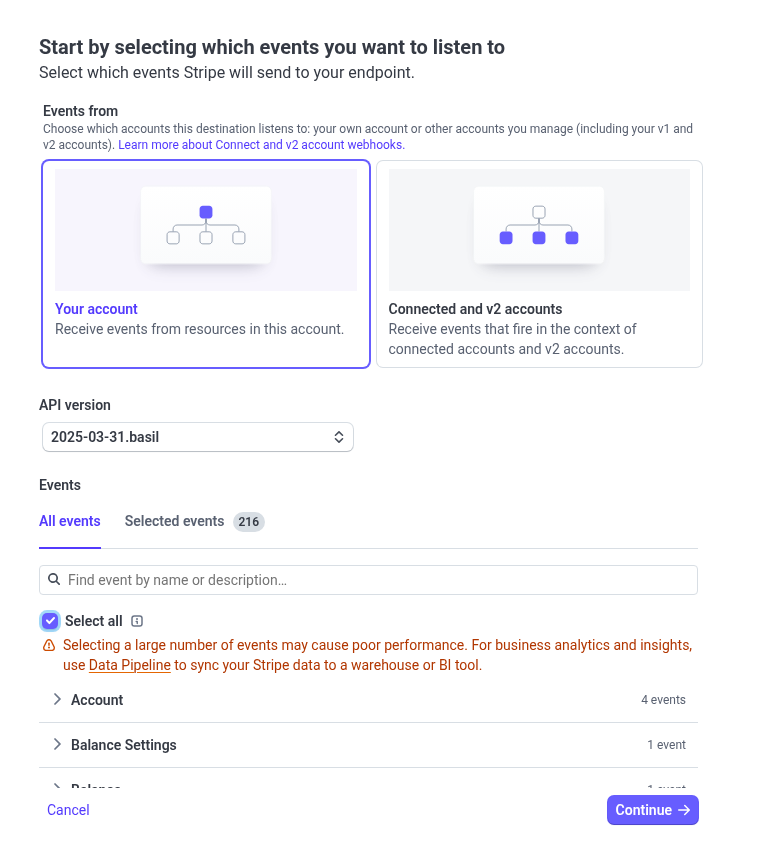The width and height of the screenshot is (758, 850).
Task: Uncheck the Select all checkbox
Action: [50, 620]
